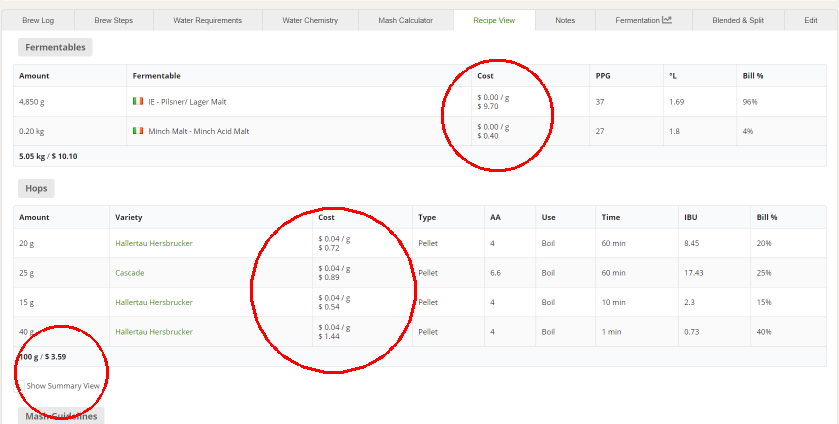Screen dimensions: 839x424
Task: Click the Fermentables section header
Action: [x=55, y=47]
